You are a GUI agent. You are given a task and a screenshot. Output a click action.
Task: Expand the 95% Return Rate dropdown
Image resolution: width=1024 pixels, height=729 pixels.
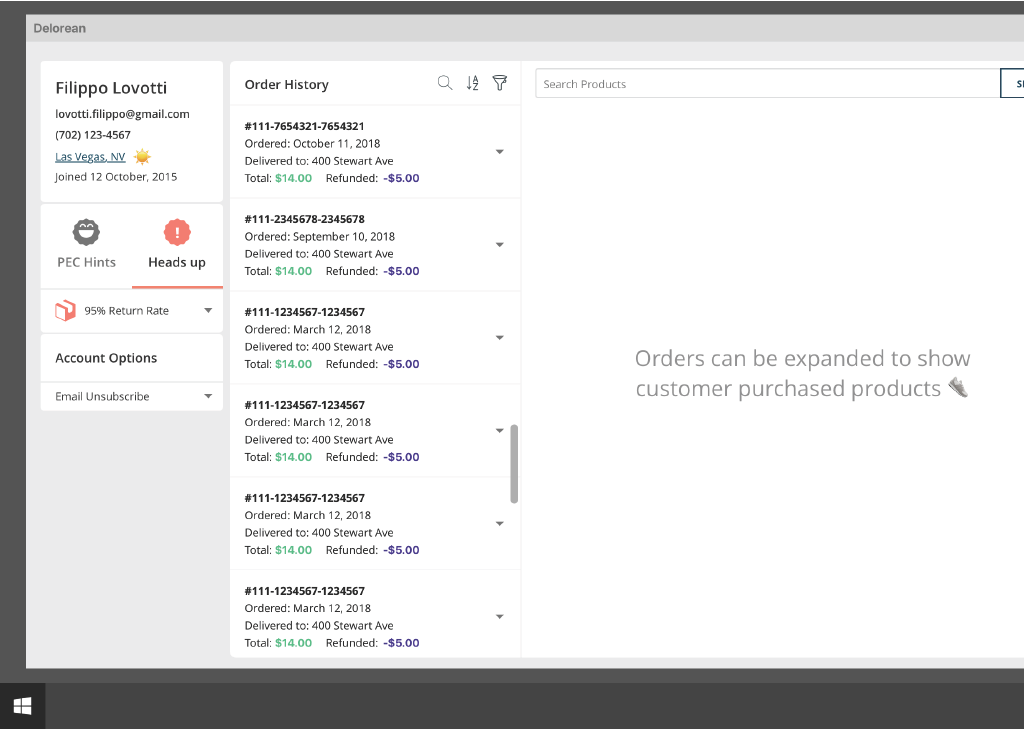click(x=208, y=311)
